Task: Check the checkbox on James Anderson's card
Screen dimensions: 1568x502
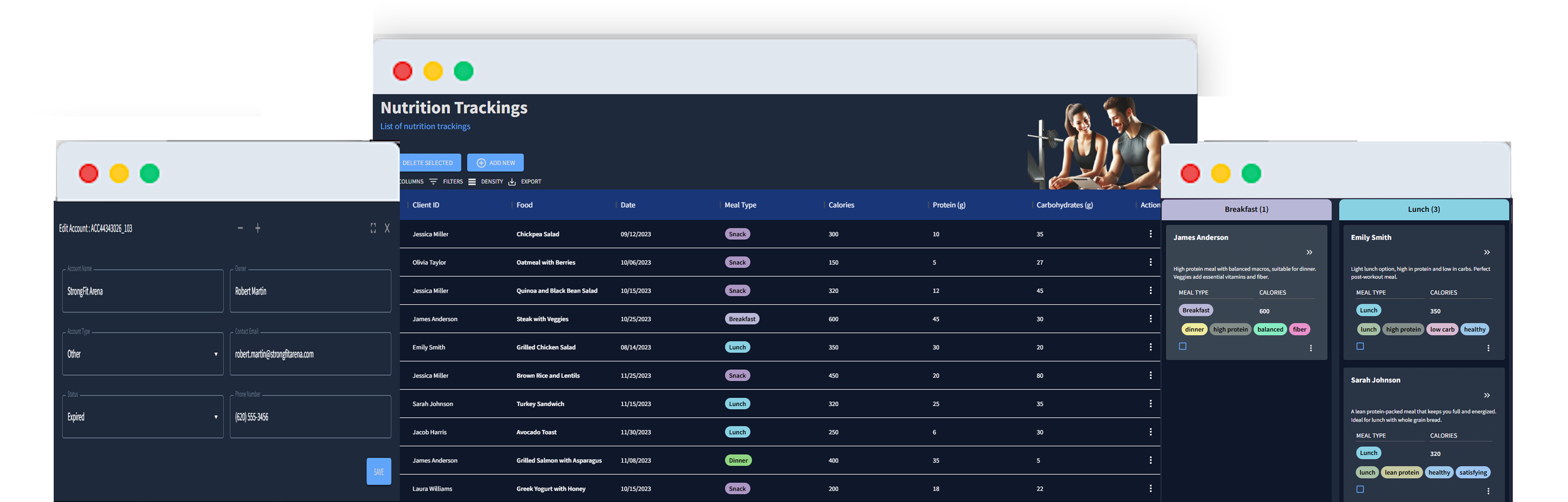Action: point(1183,346)
